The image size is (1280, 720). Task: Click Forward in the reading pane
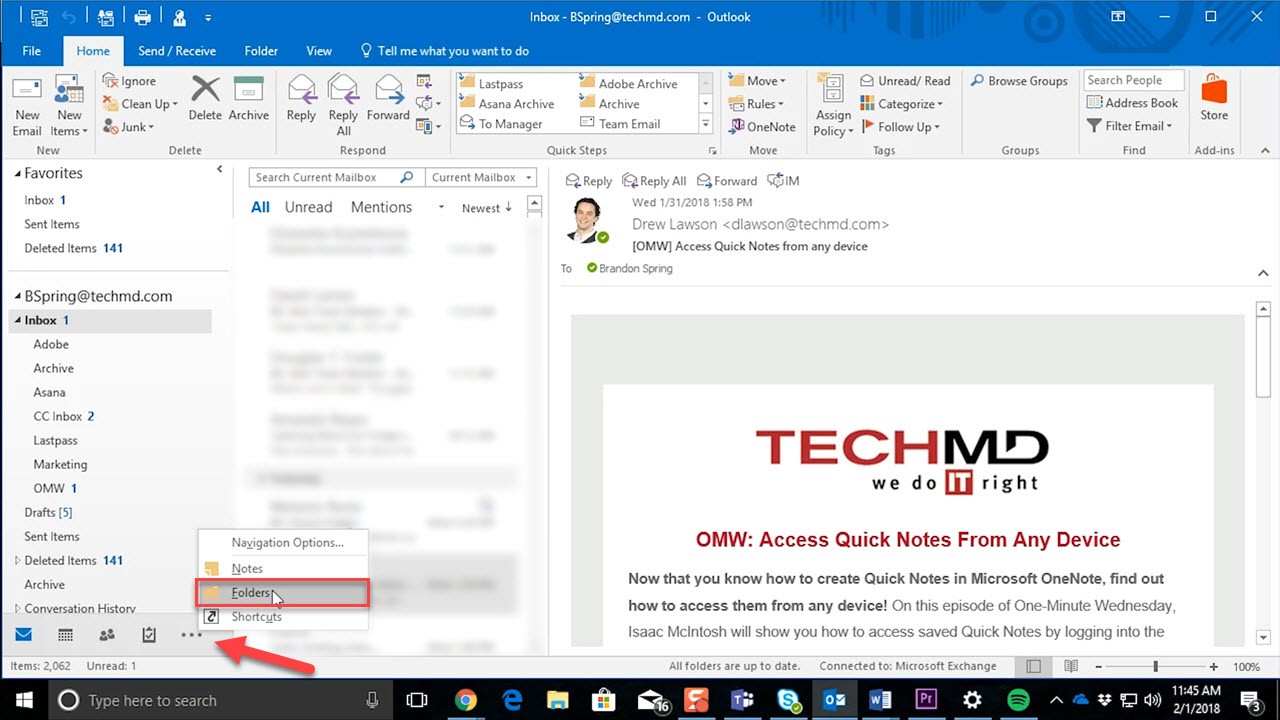click(727, 181)
